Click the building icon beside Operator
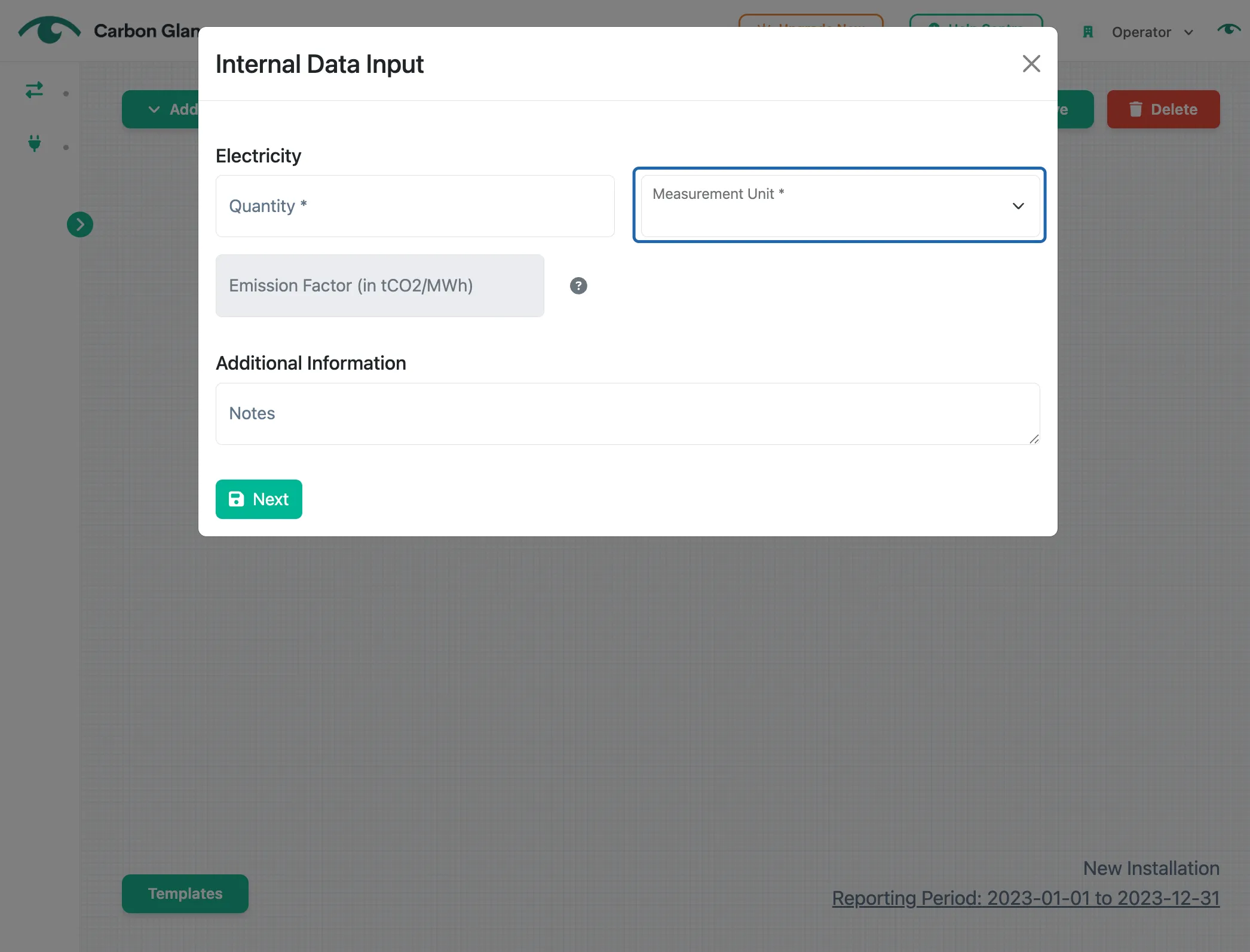 click(1088, 32)
